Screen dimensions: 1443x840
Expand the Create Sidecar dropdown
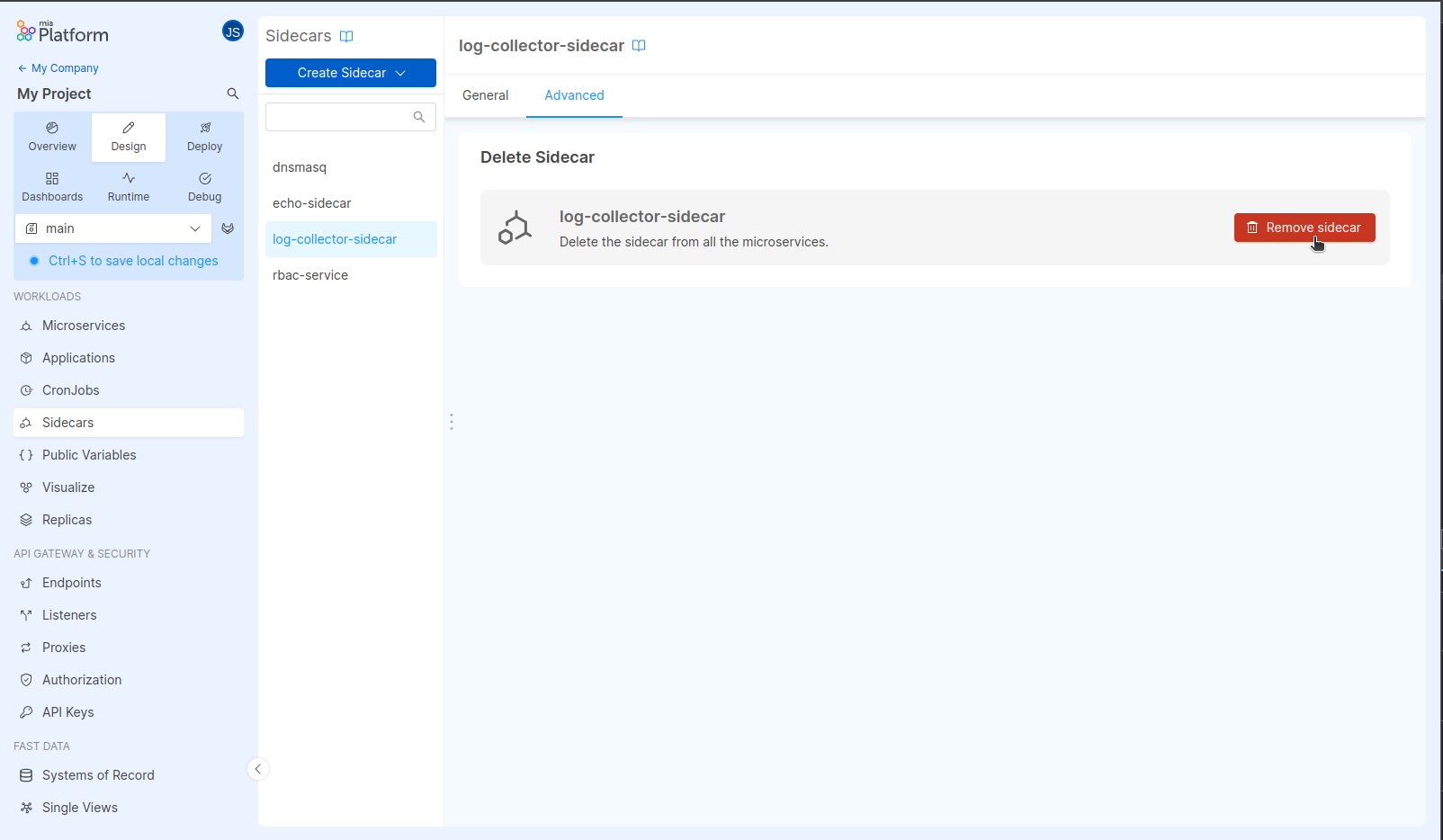click(351, 73)
